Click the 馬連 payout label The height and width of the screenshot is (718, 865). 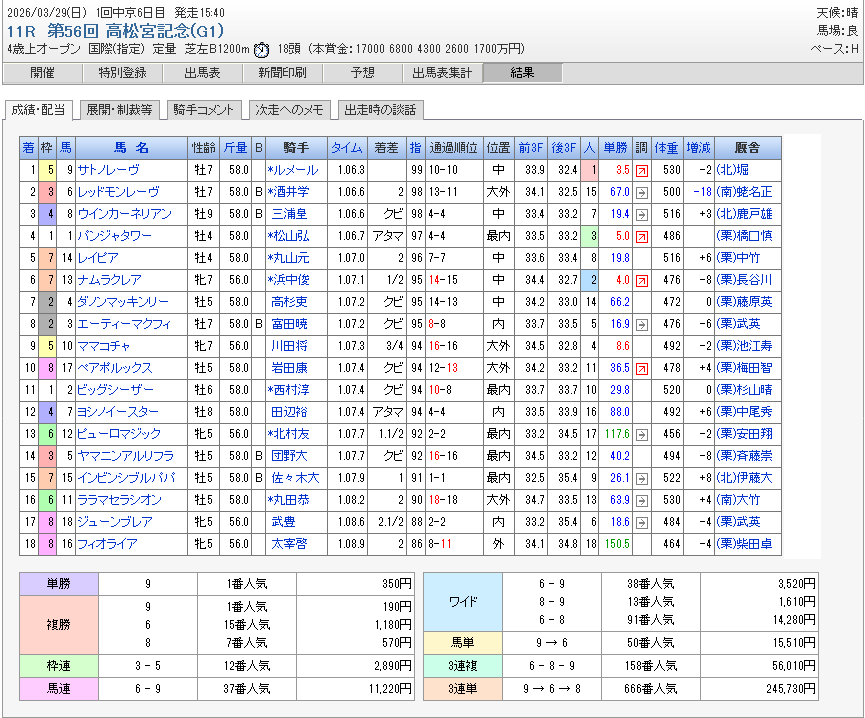click(x=59, y=689)
